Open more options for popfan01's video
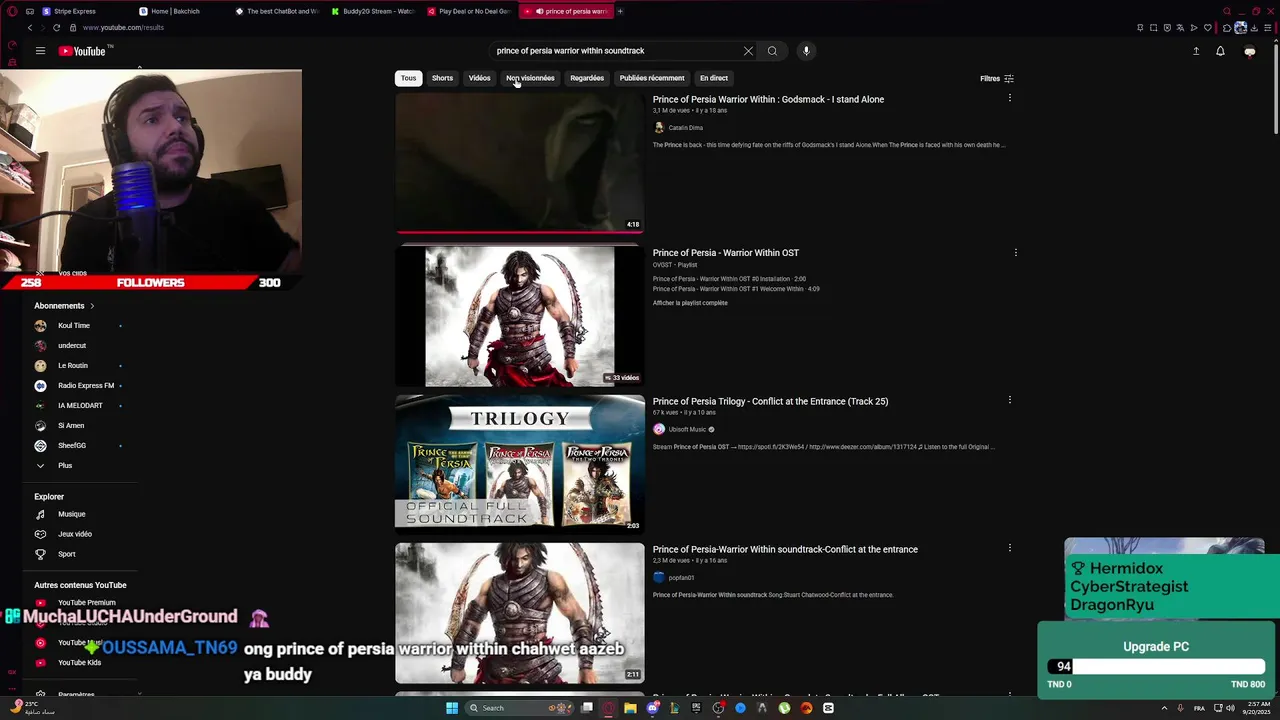The image size is (1280, 720). 1009,548
